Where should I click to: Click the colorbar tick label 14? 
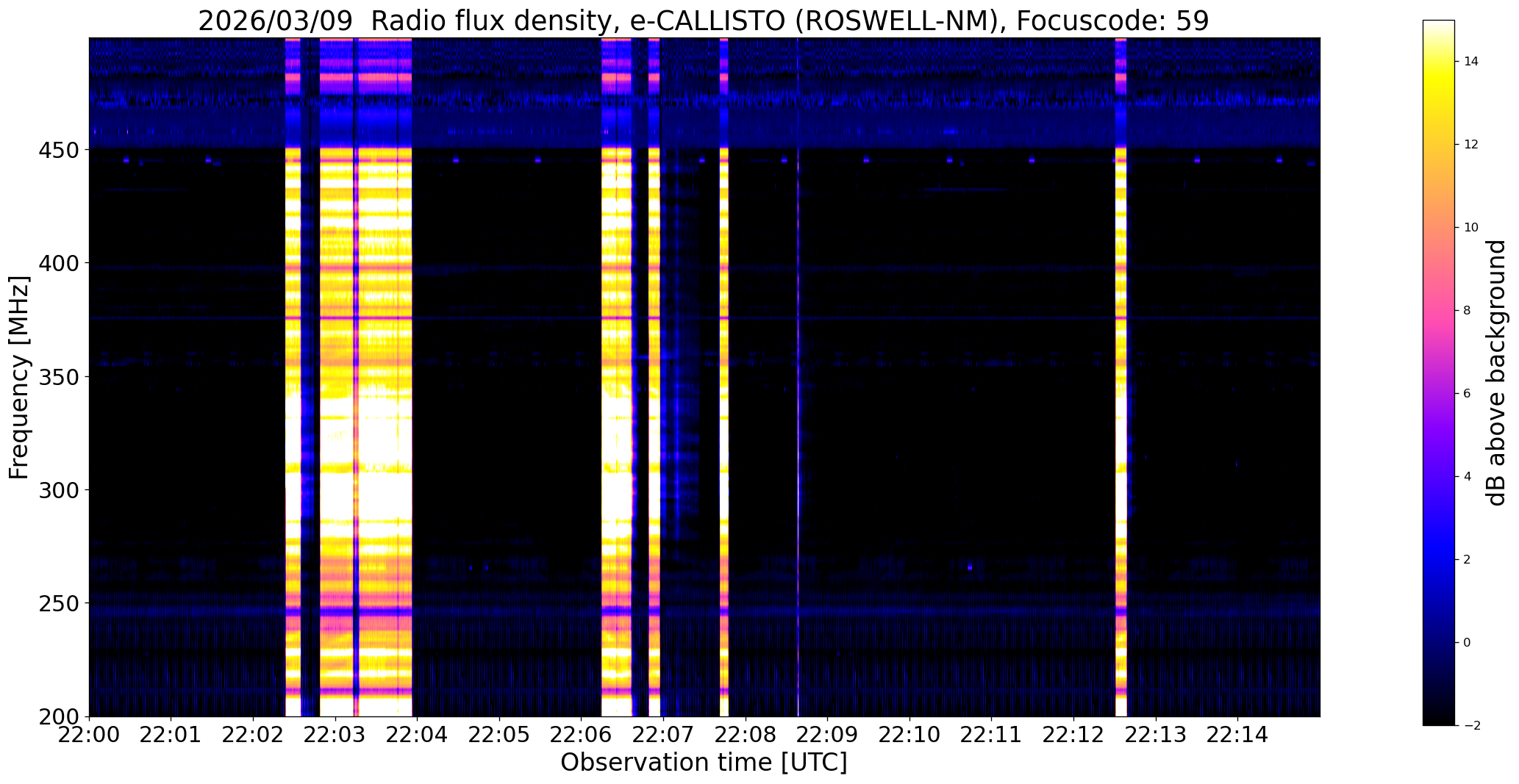click(1470, 62)
